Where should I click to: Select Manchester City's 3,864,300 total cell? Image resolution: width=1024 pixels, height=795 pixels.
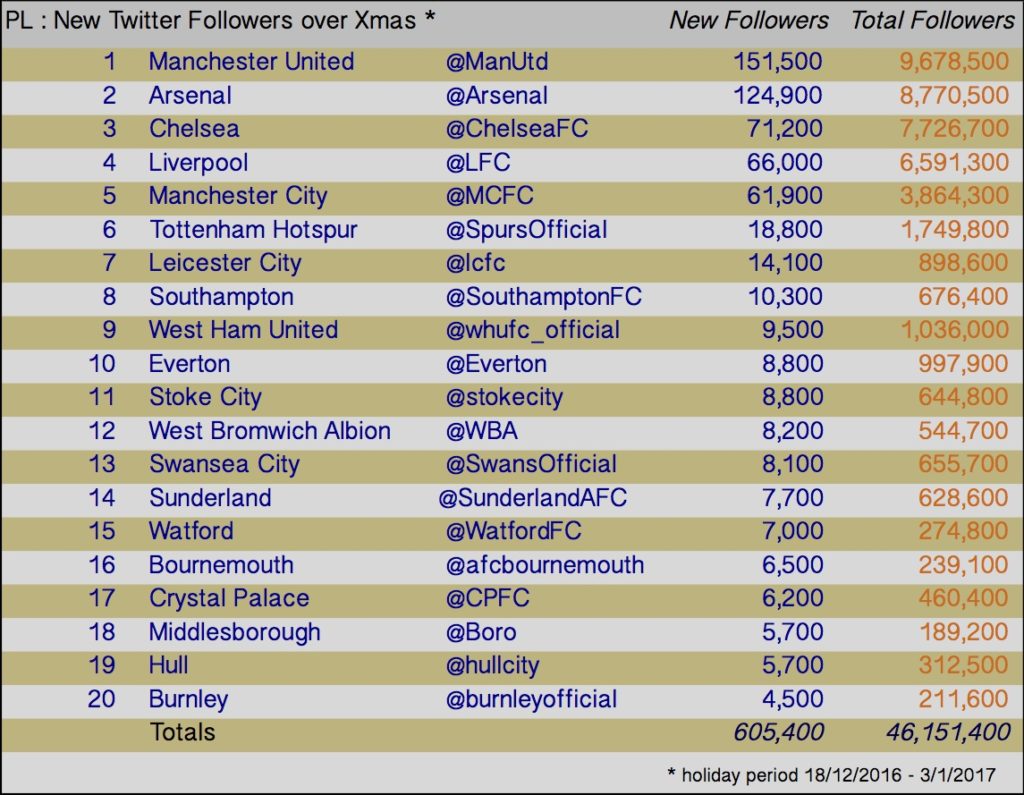(x=954, y=196)
